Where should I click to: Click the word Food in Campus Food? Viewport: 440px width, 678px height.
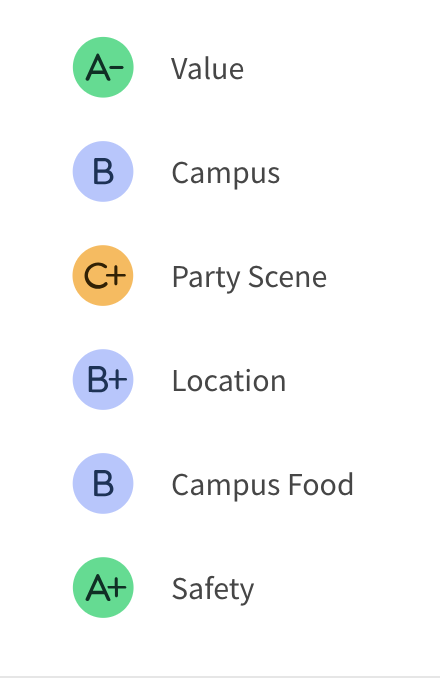pyautogui.click(x=321, y=484)
